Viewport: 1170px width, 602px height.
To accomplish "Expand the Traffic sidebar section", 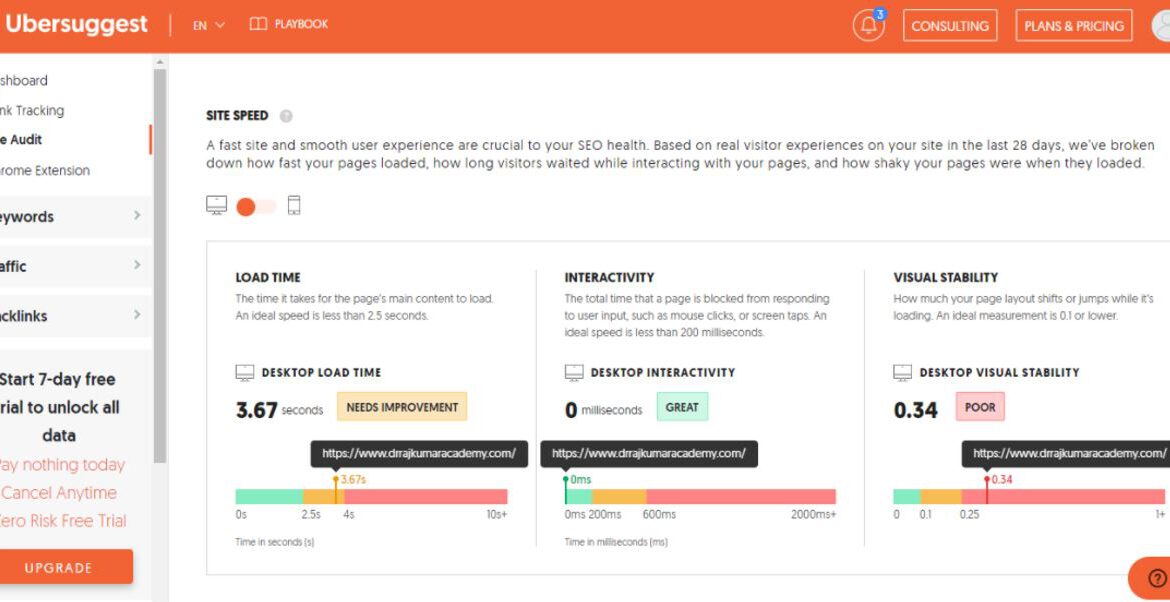I will click(x=70, y=266).
